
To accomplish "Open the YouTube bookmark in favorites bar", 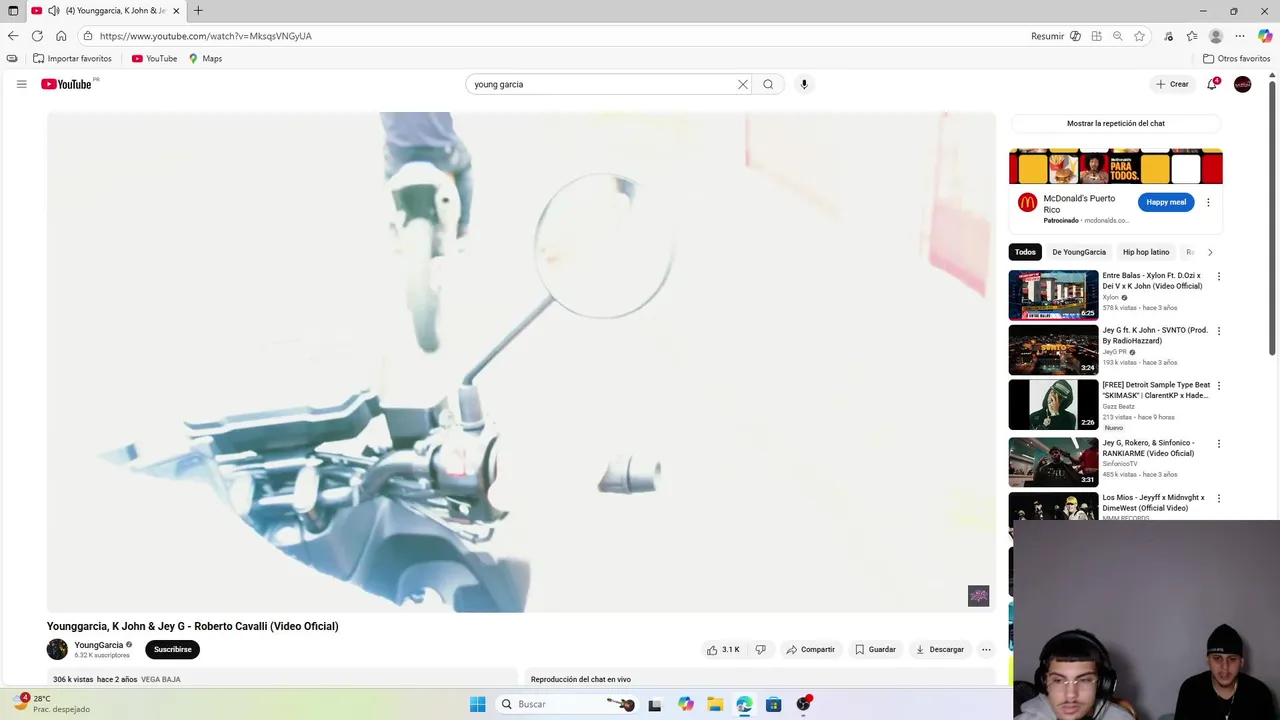I will click(x=154, y=59).
